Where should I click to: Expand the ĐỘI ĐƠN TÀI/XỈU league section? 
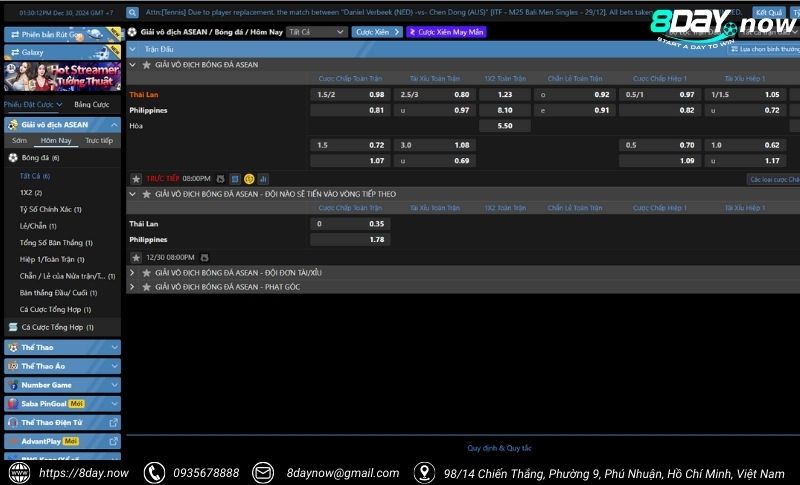tap(134, 272)
